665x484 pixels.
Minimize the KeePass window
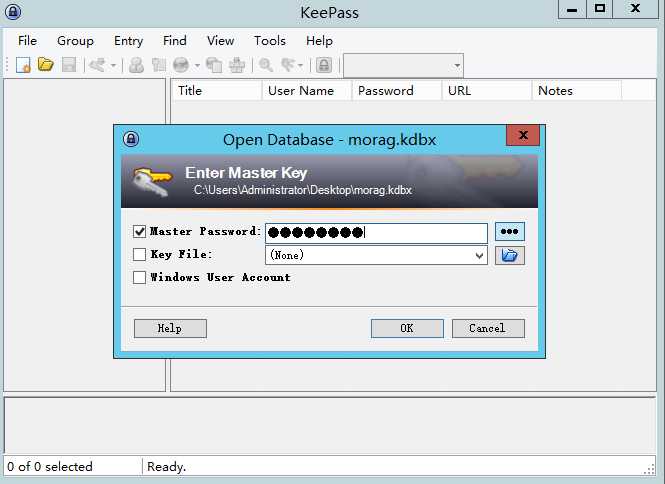[x=572, y=8]
